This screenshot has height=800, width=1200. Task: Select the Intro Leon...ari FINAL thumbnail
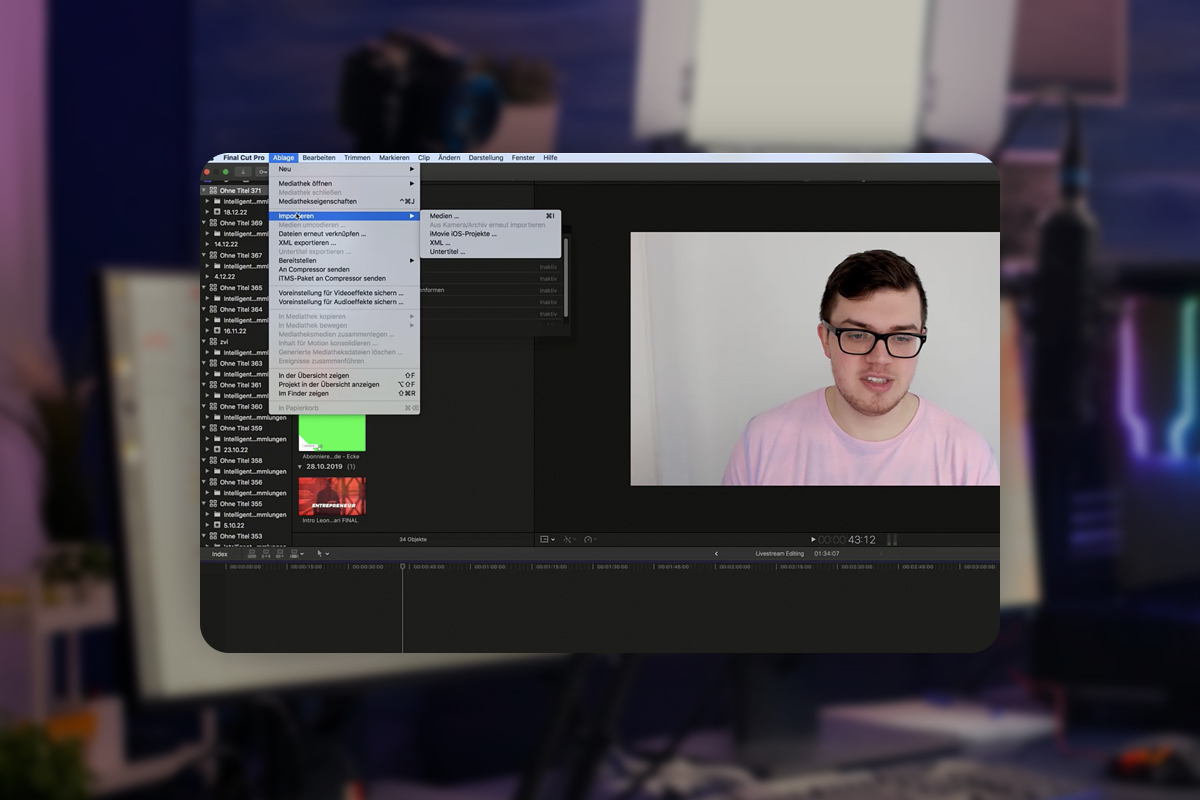coord(332,496)
